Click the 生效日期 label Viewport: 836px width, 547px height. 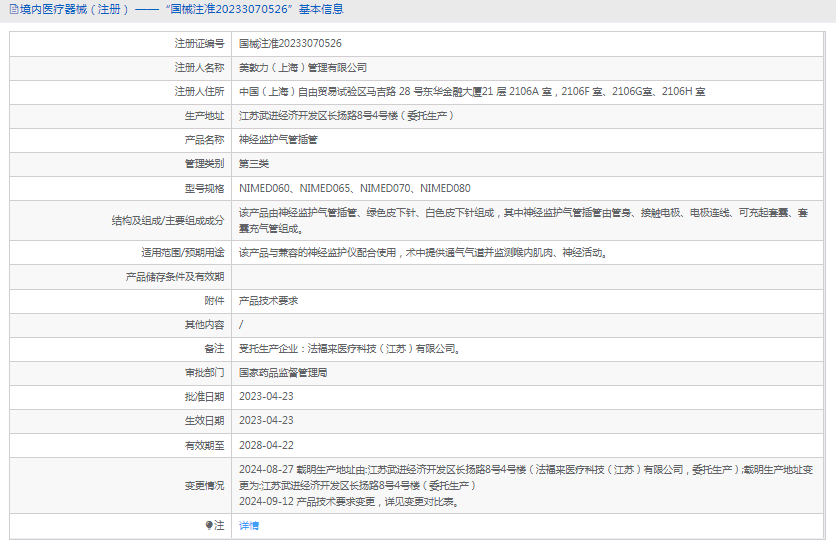[x=204, y=421]
